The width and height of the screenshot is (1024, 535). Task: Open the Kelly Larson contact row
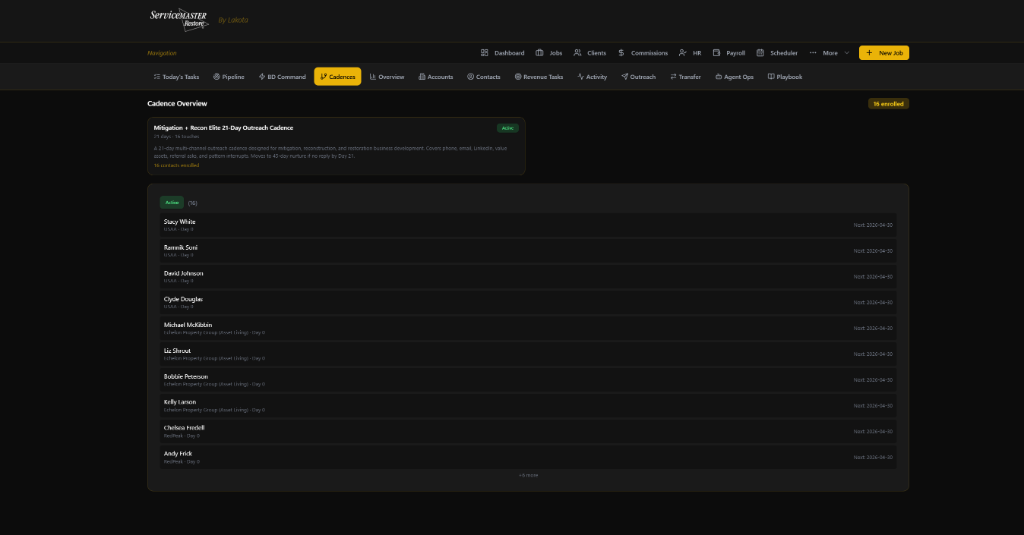tap(528, 405)
